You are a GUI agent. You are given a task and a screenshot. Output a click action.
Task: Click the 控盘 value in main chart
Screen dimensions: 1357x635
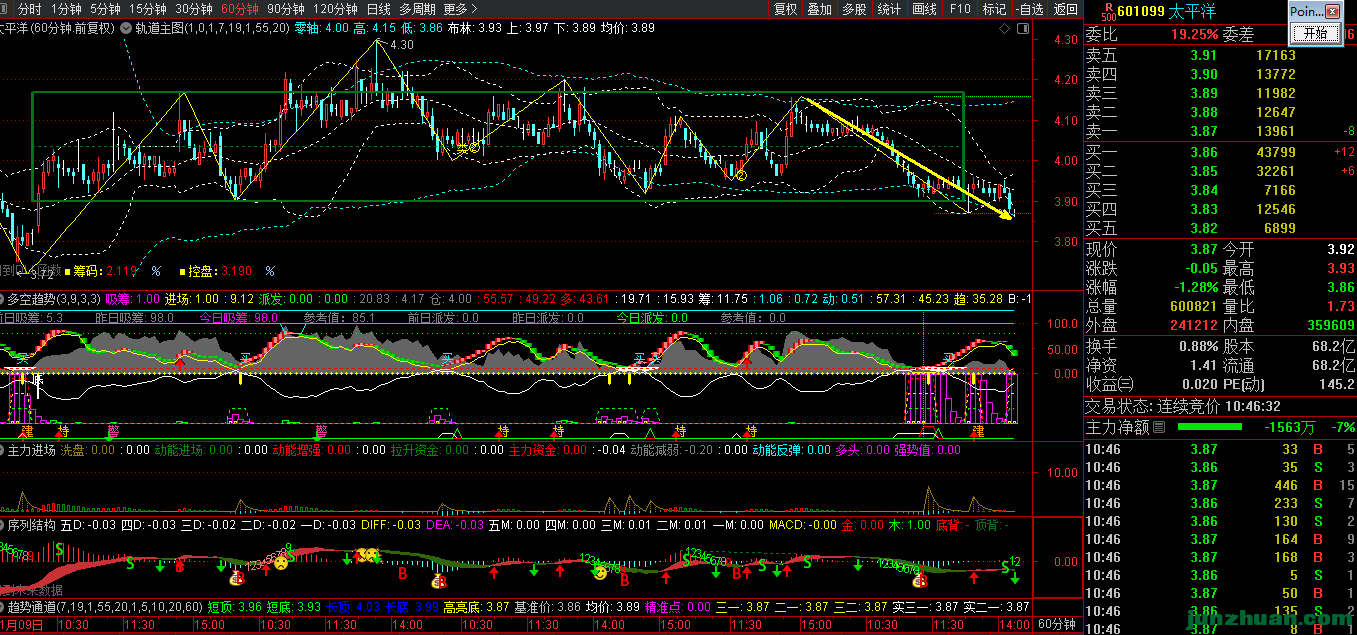tap(236, 270)
